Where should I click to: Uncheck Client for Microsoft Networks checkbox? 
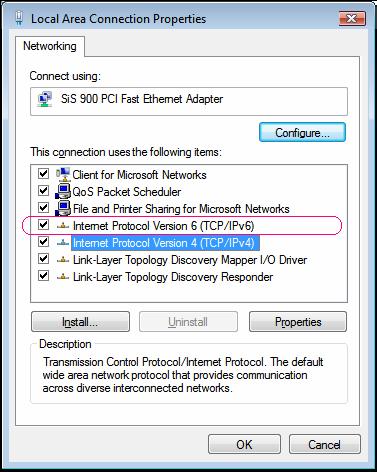tap(43, 174)
